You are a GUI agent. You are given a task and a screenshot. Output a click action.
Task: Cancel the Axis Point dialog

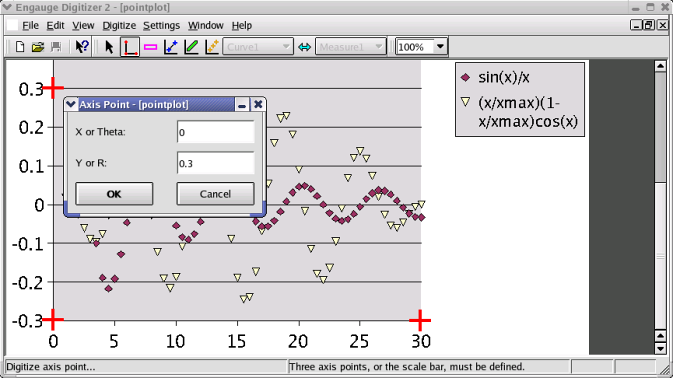coord(215,194)
